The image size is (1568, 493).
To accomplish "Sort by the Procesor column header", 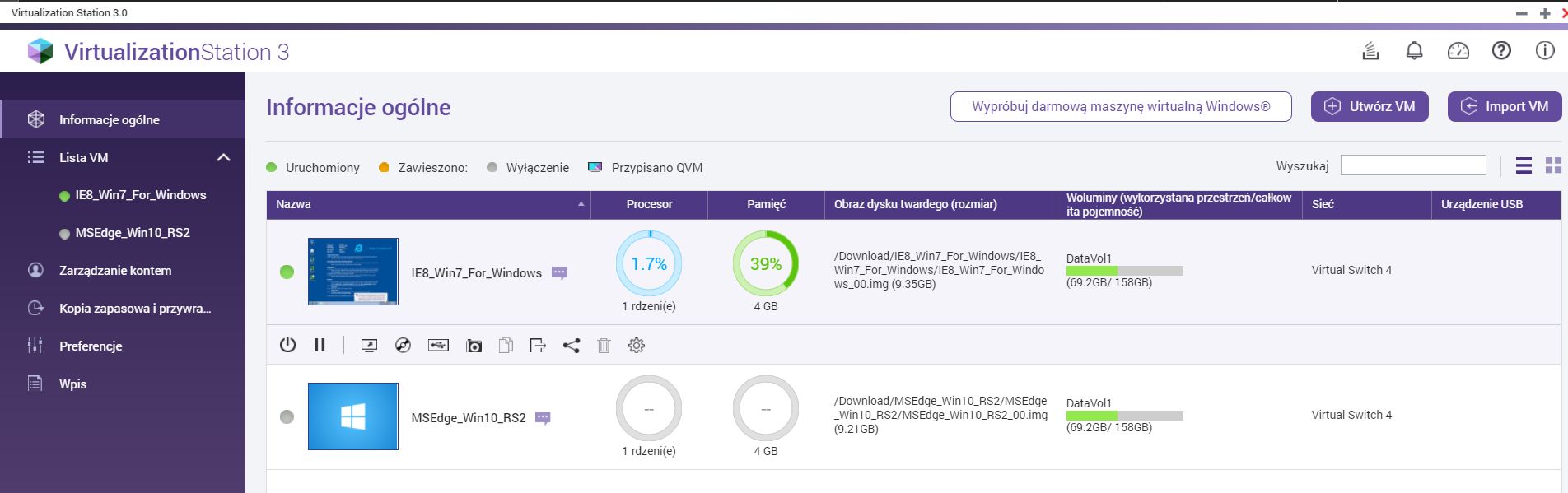I will point(649,204).
